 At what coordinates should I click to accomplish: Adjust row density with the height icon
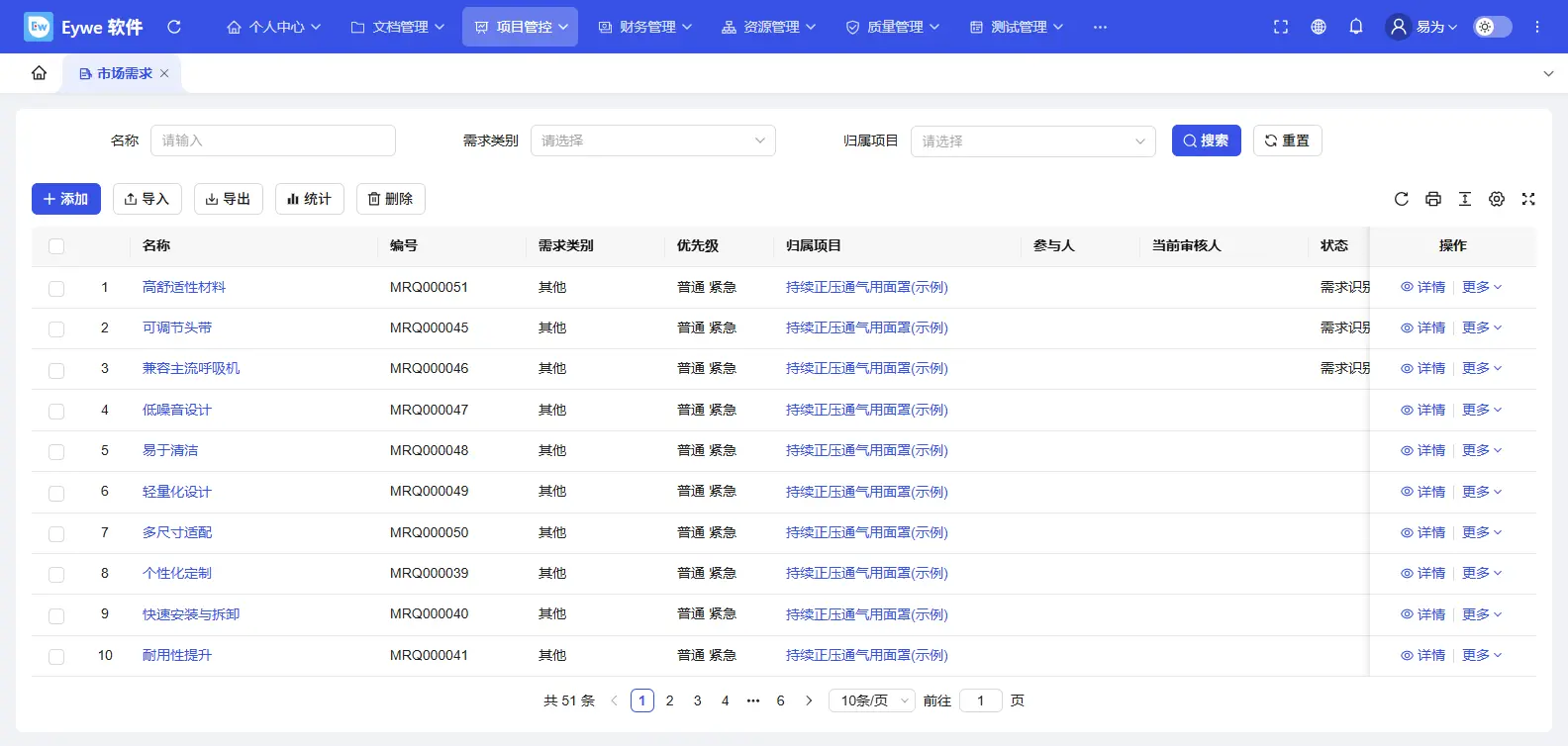(x=1465, y=199)
